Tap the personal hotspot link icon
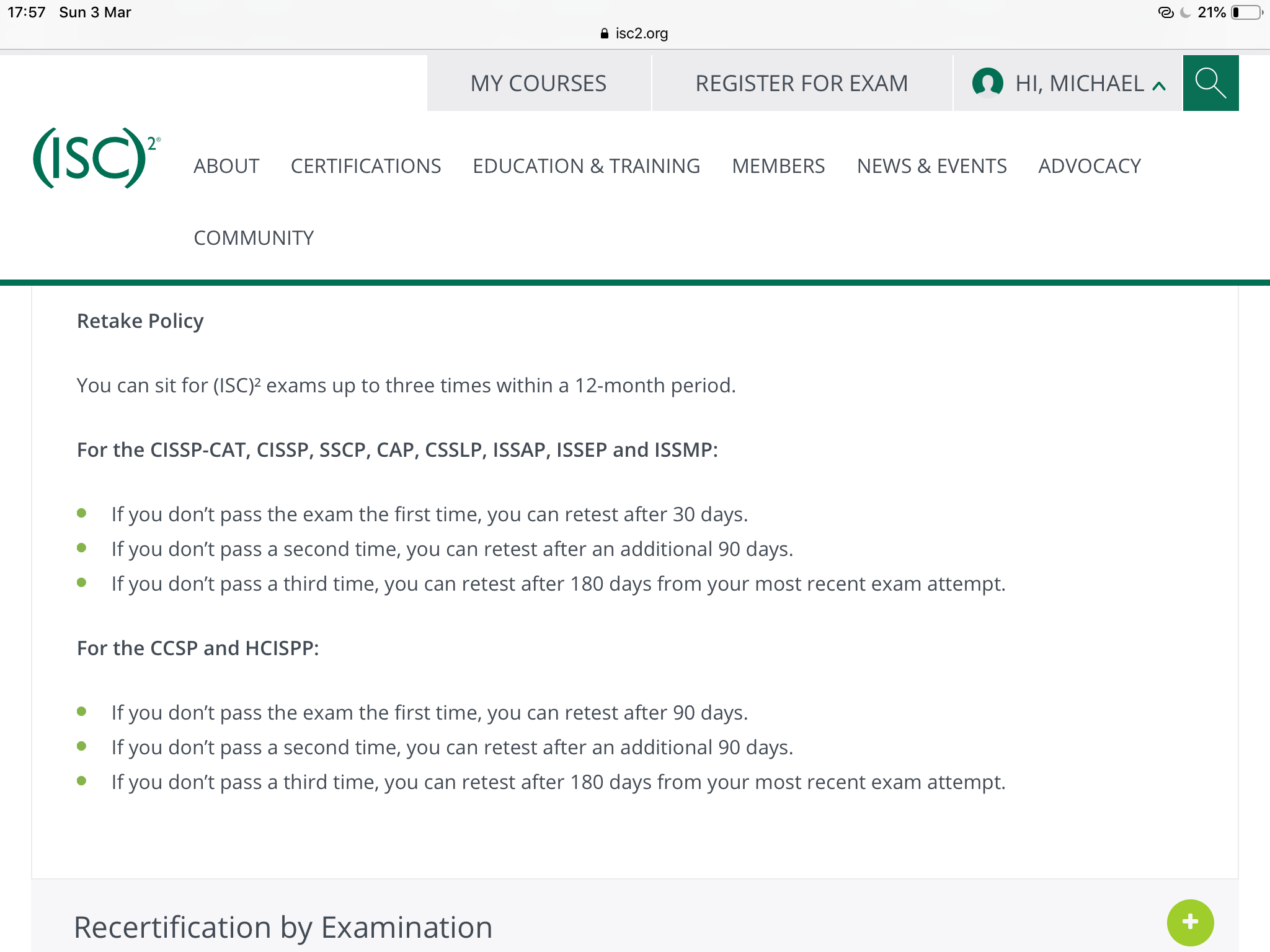 tap(1166, 12)
